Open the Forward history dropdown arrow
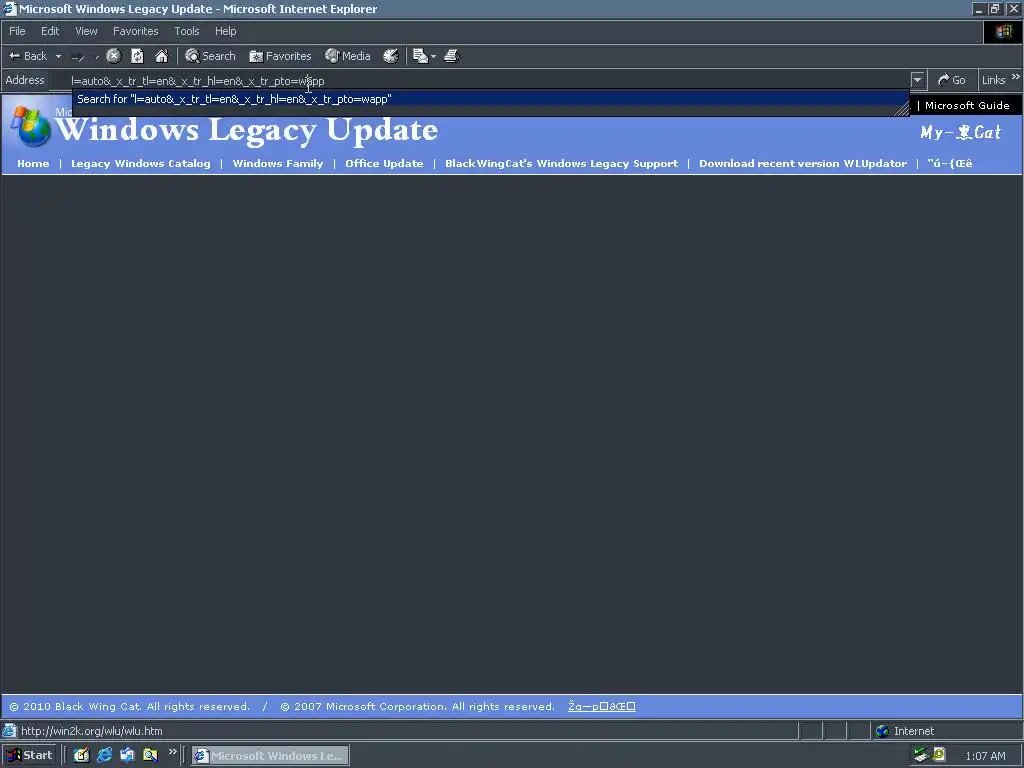This screenshot has width=1024, height=768. [x=97, y=57]
